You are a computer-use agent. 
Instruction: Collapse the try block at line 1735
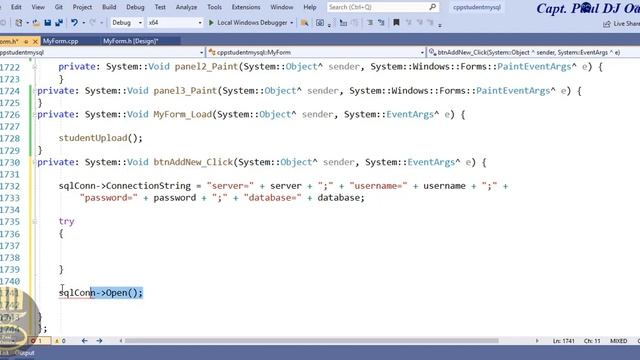coord(35,222)
